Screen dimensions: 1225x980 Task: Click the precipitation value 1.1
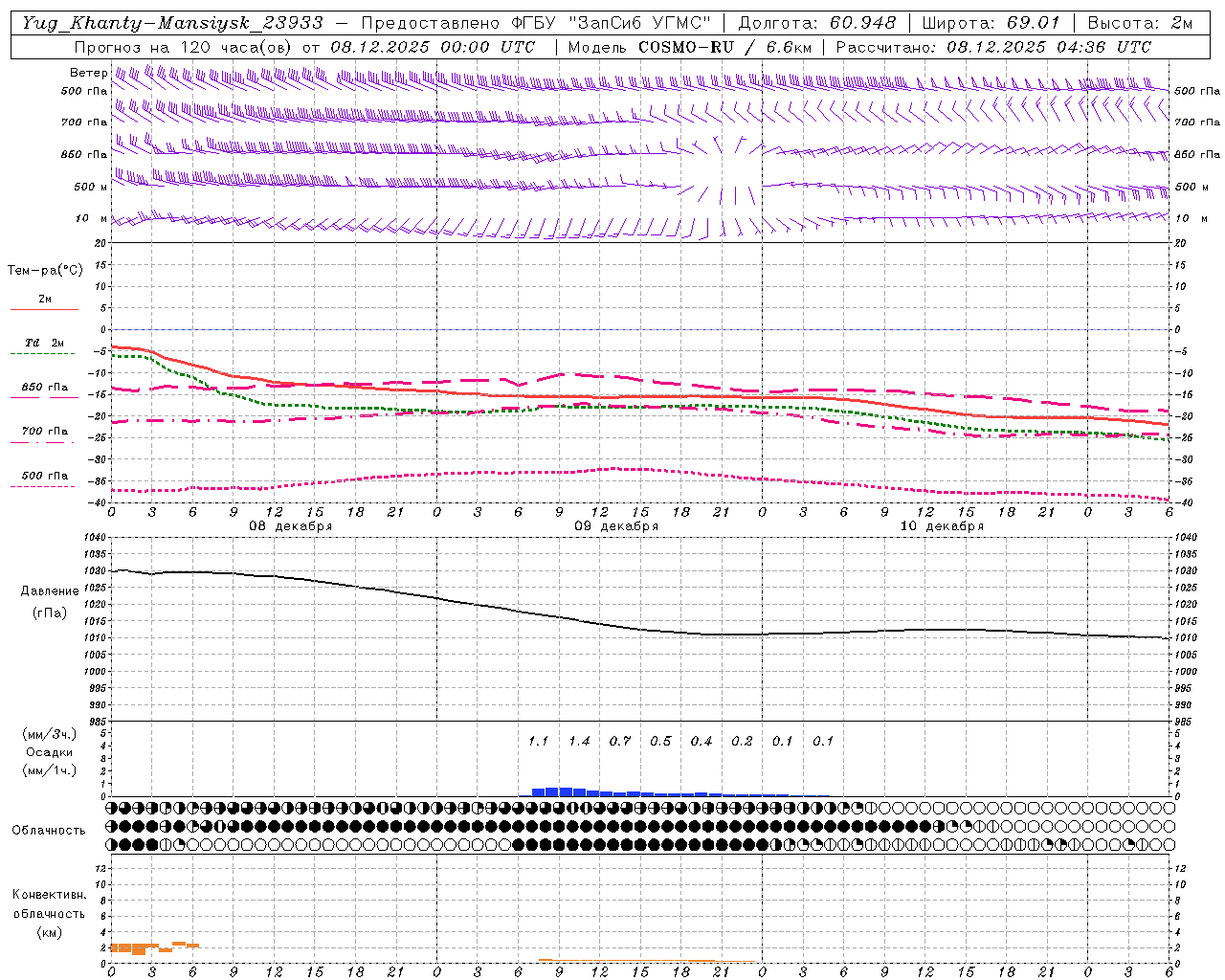pos(539,742)
